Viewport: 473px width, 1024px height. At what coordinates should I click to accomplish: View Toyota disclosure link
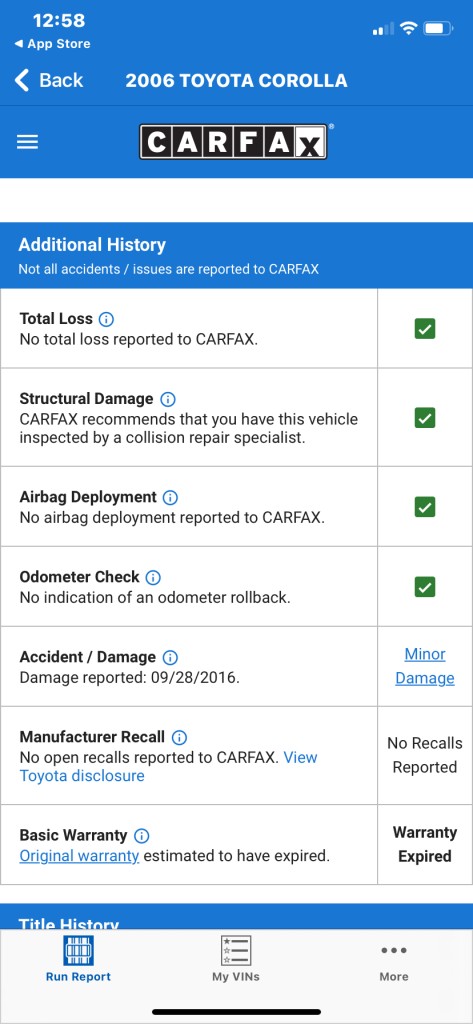[169, 767]
